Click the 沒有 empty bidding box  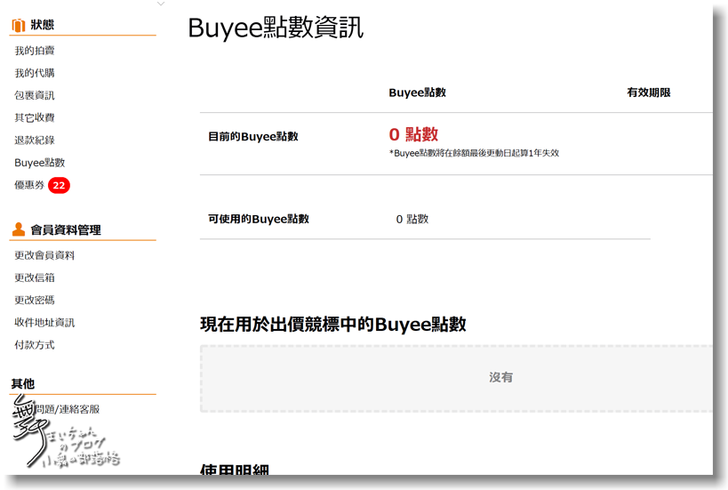click(456, 378)
